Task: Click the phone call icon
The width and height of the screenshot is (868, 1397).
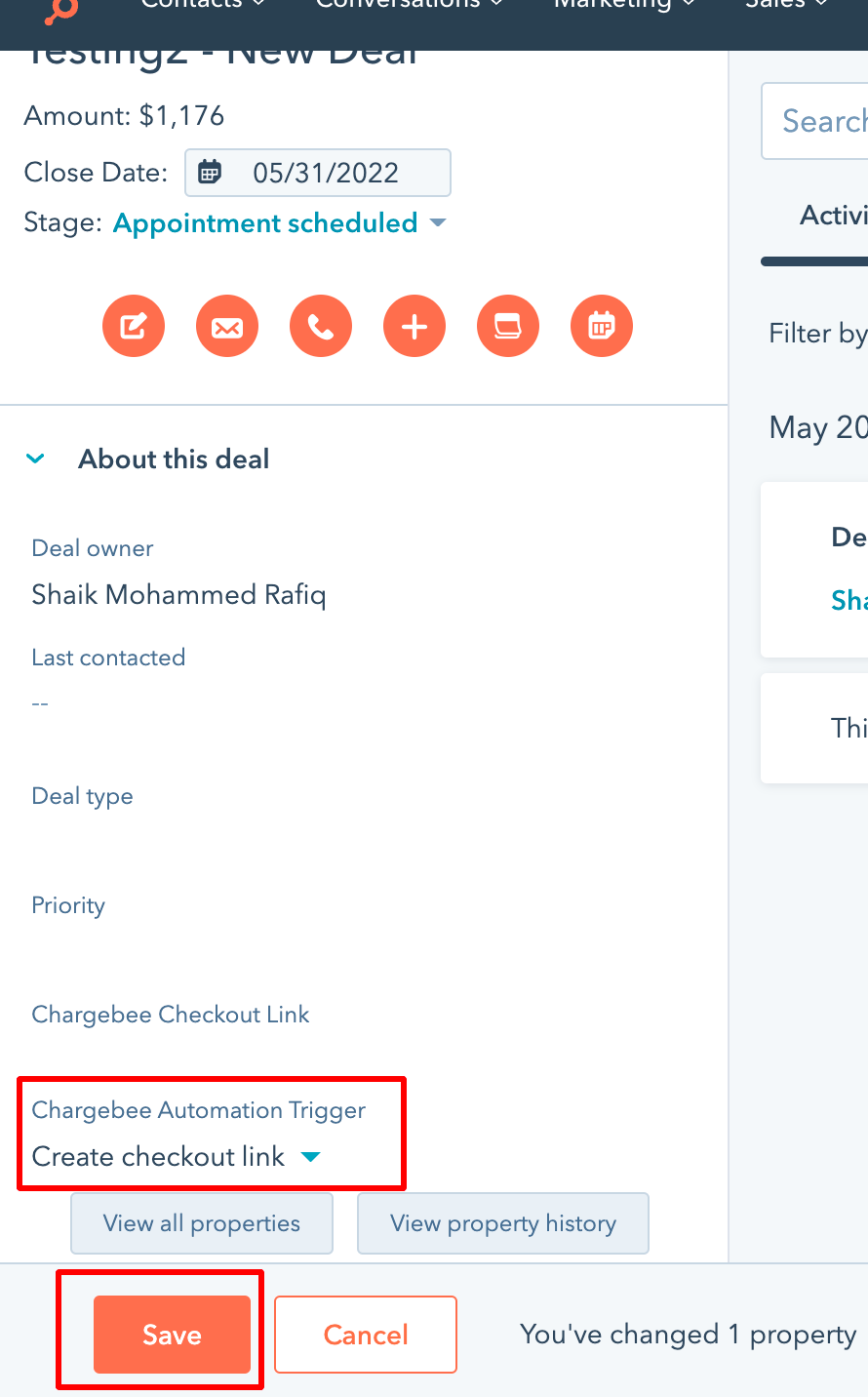Action: coord(321,326)
